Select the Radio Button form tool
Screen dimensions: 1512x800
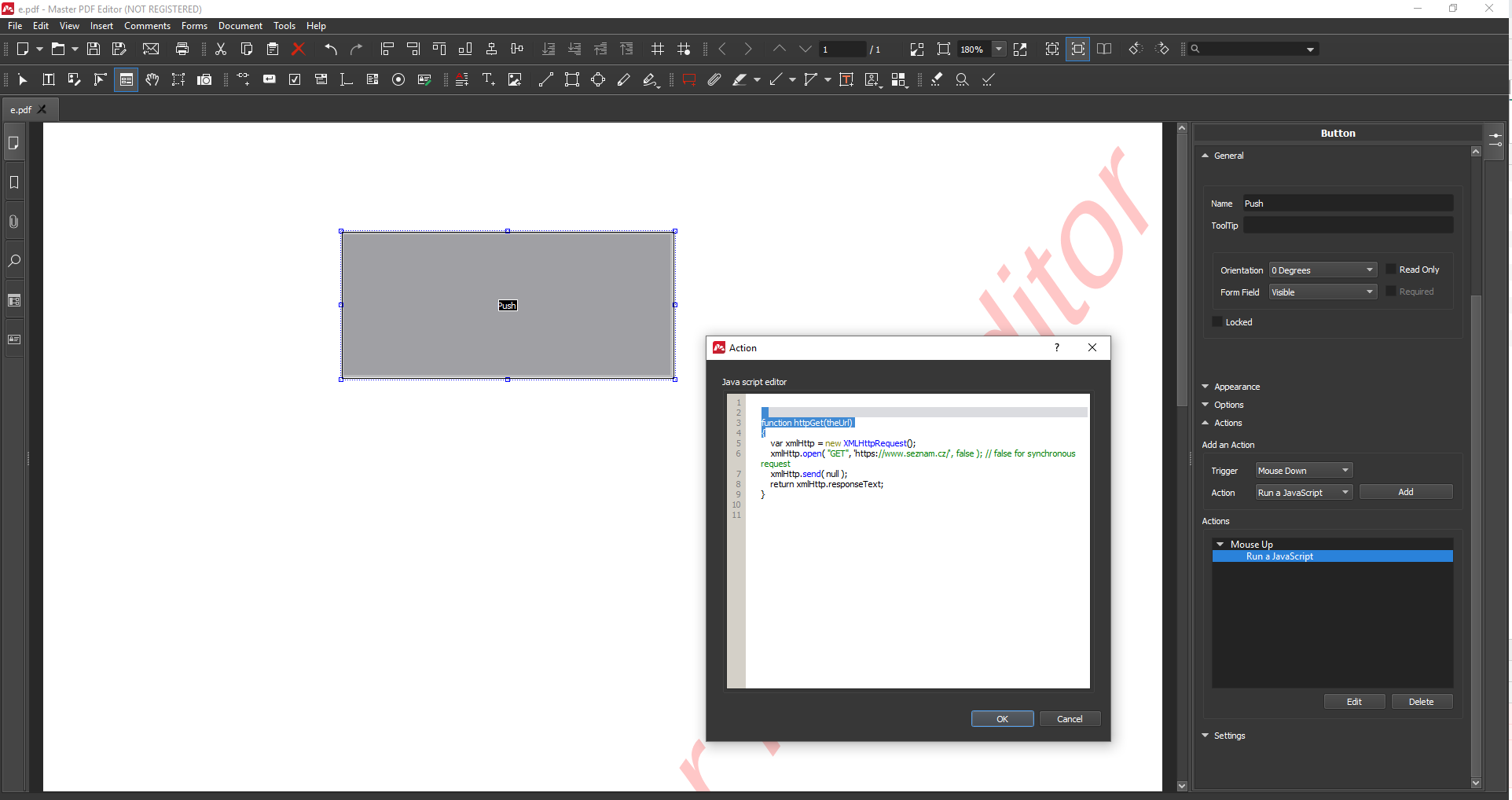(x=398, y=79)
